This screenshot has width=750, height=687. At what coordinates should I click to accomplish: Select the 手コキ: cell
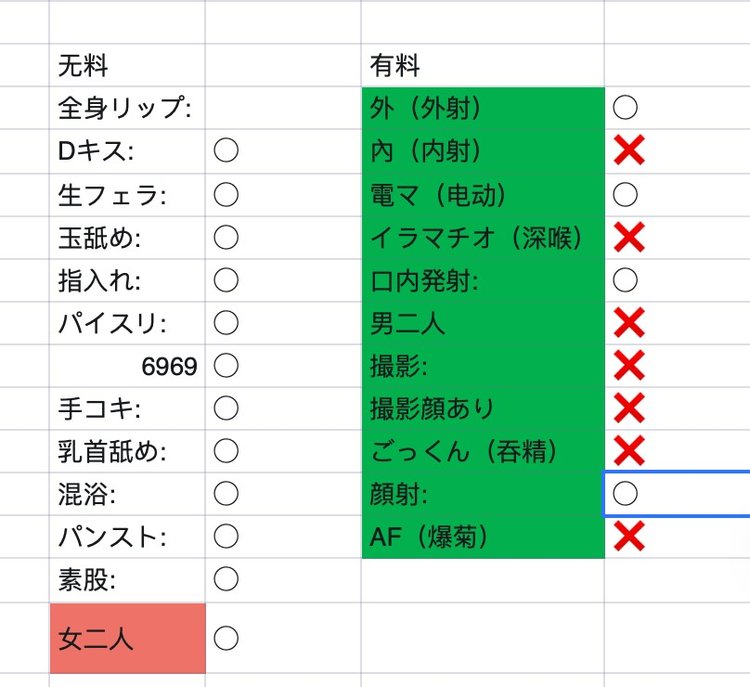point(127,408)
